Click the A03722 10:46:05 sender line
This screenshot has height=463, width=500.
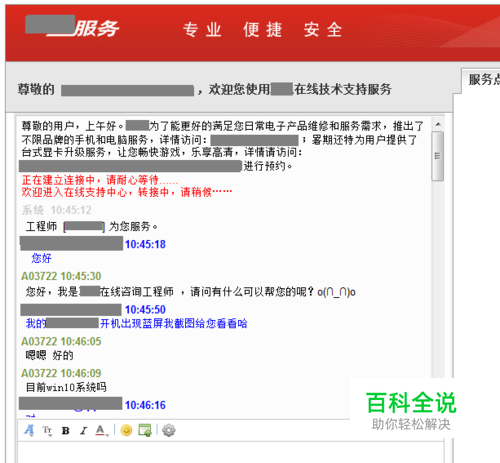(61, 341)
